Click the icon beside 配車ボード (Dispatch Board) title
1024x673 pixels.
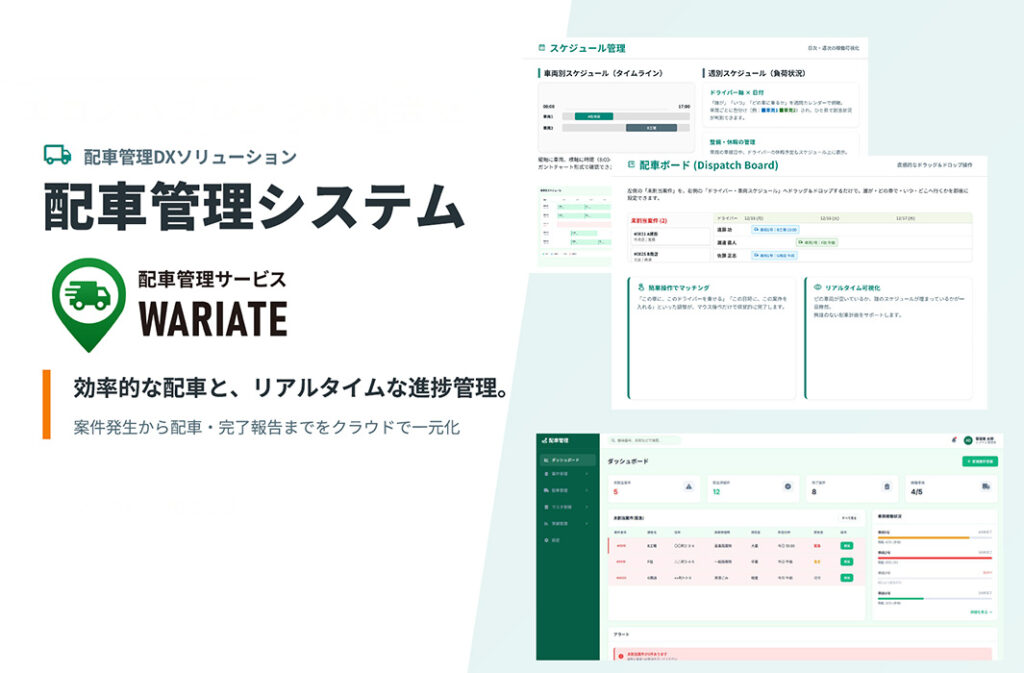[629, 165]
